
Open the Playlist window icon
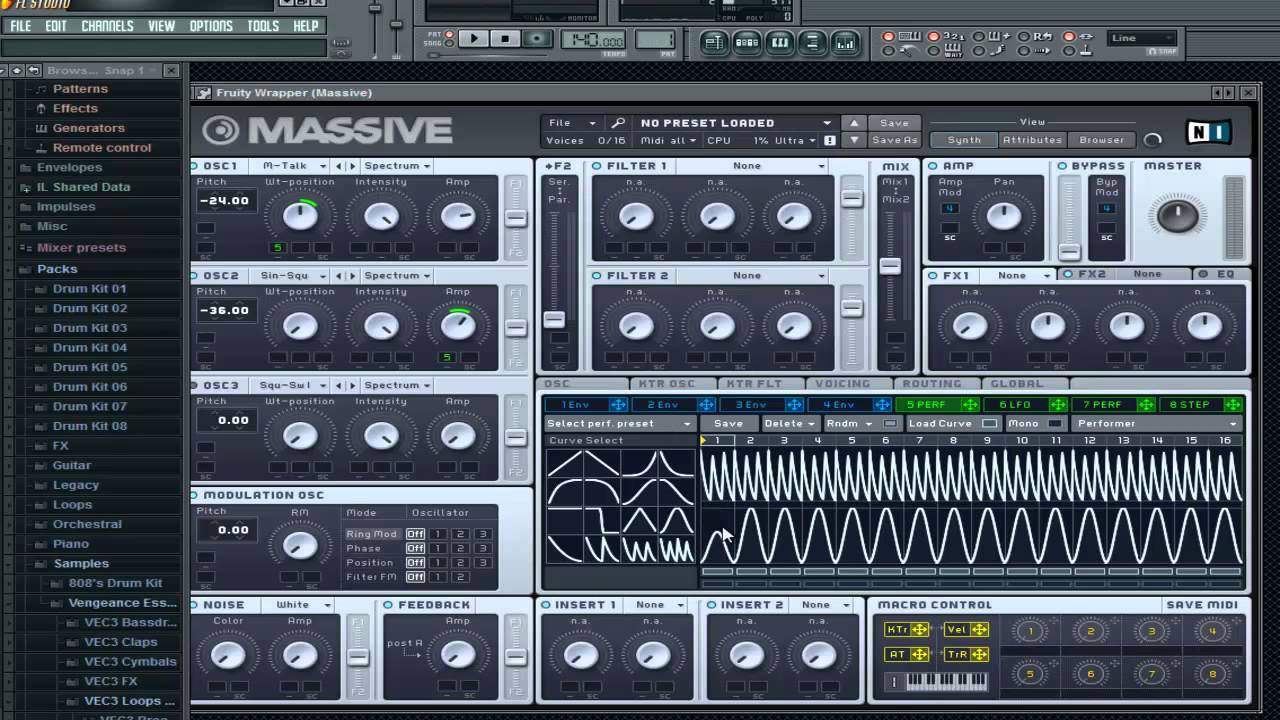pos(714,42)
